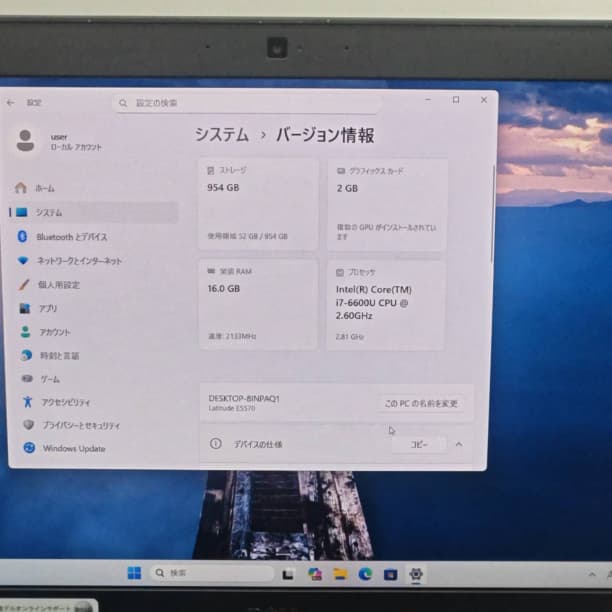Image resolution: width=612 pixels, height=612 pixels.
Task: Click the info icon beside デバイスの仕様
Action: coord(215,443)
